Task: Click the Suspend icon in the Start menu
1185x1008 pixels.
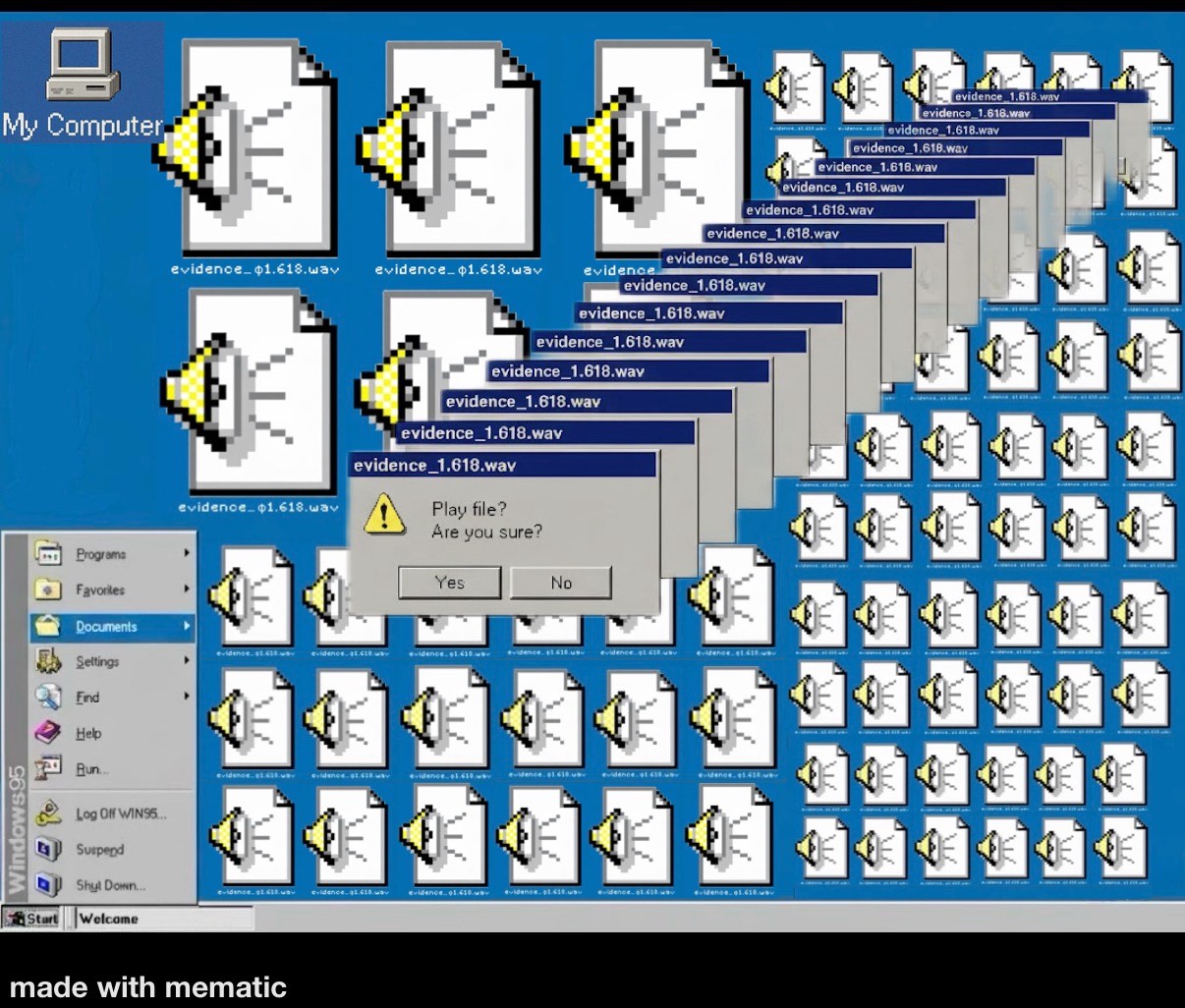Action: click(x=48, y=849)
